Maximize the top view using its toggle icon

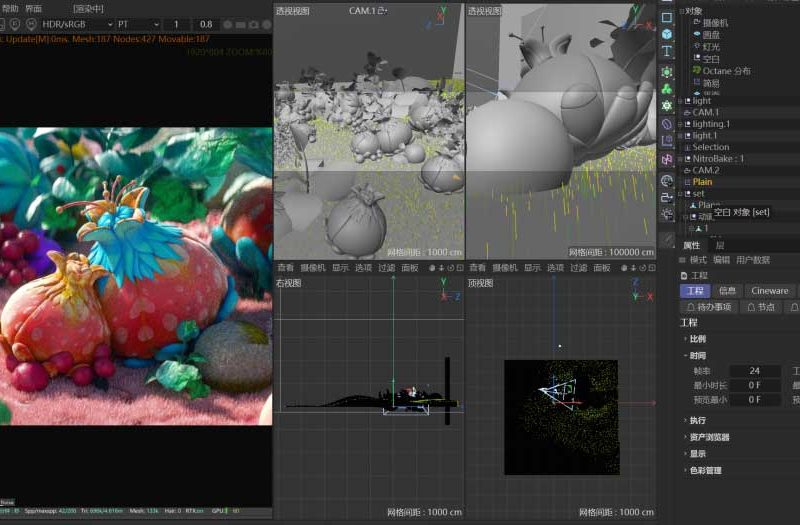652,268
